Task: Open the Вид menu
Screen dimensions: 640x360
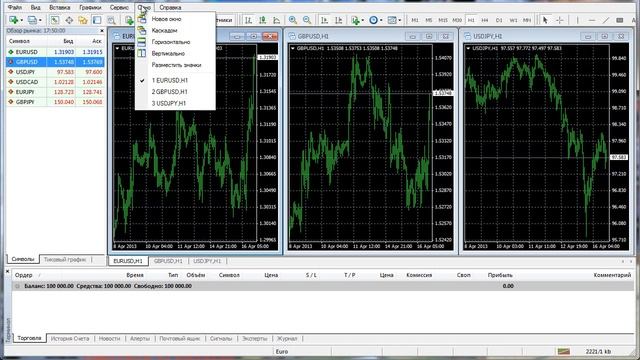Action: [x=36, y=7]
